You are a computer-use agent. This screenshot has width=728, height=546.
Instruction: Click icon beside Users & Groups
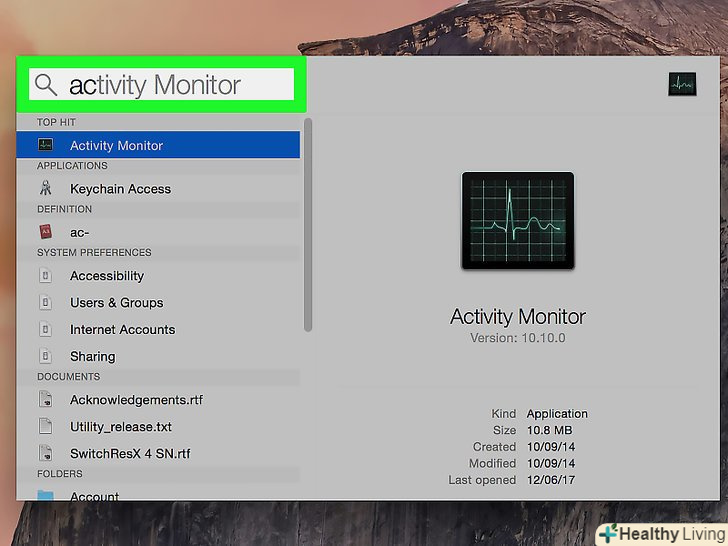(x=46, y=303)
